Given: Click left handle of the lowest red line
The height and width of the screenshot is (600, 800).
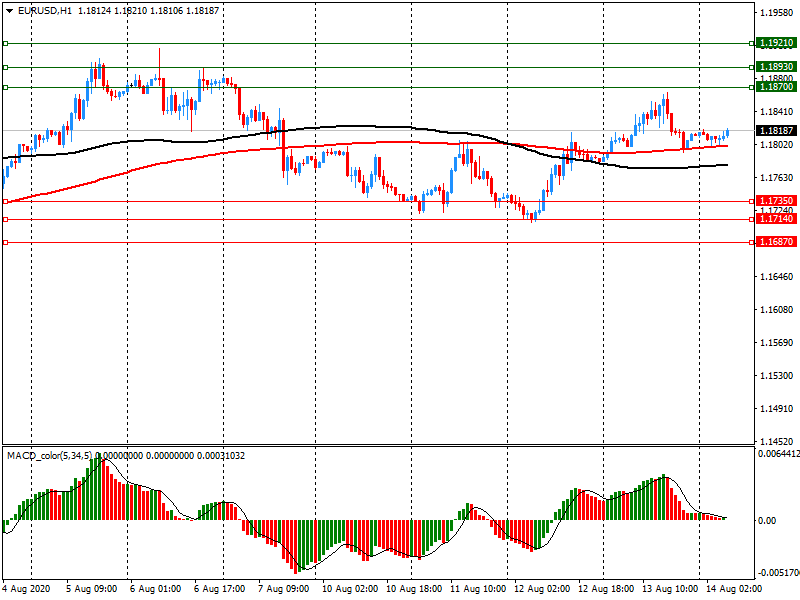Looking at the screenshot, I should (5, 242).
